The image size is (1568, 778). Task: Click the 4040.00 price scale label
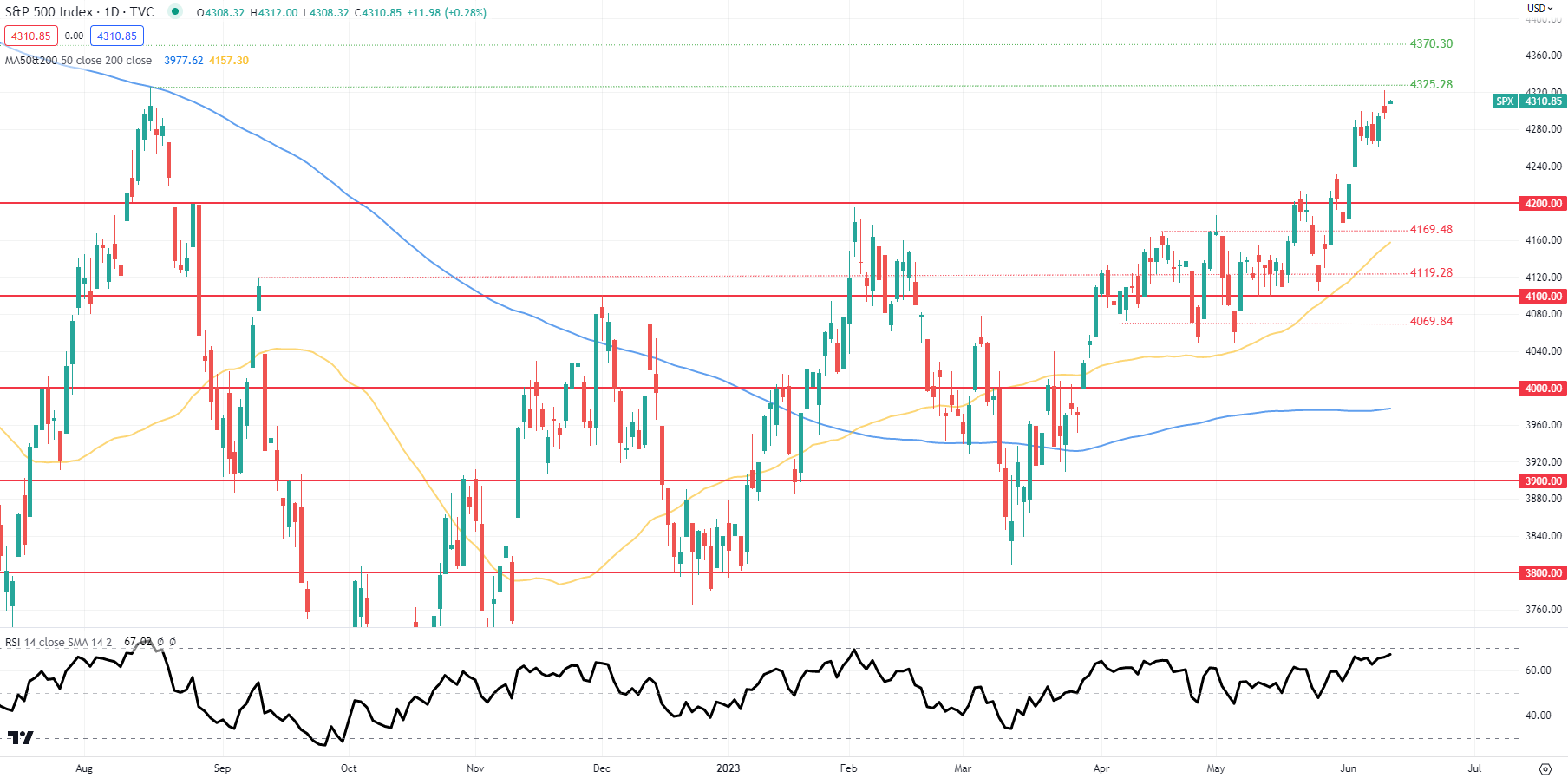[x=1544, y=351]
